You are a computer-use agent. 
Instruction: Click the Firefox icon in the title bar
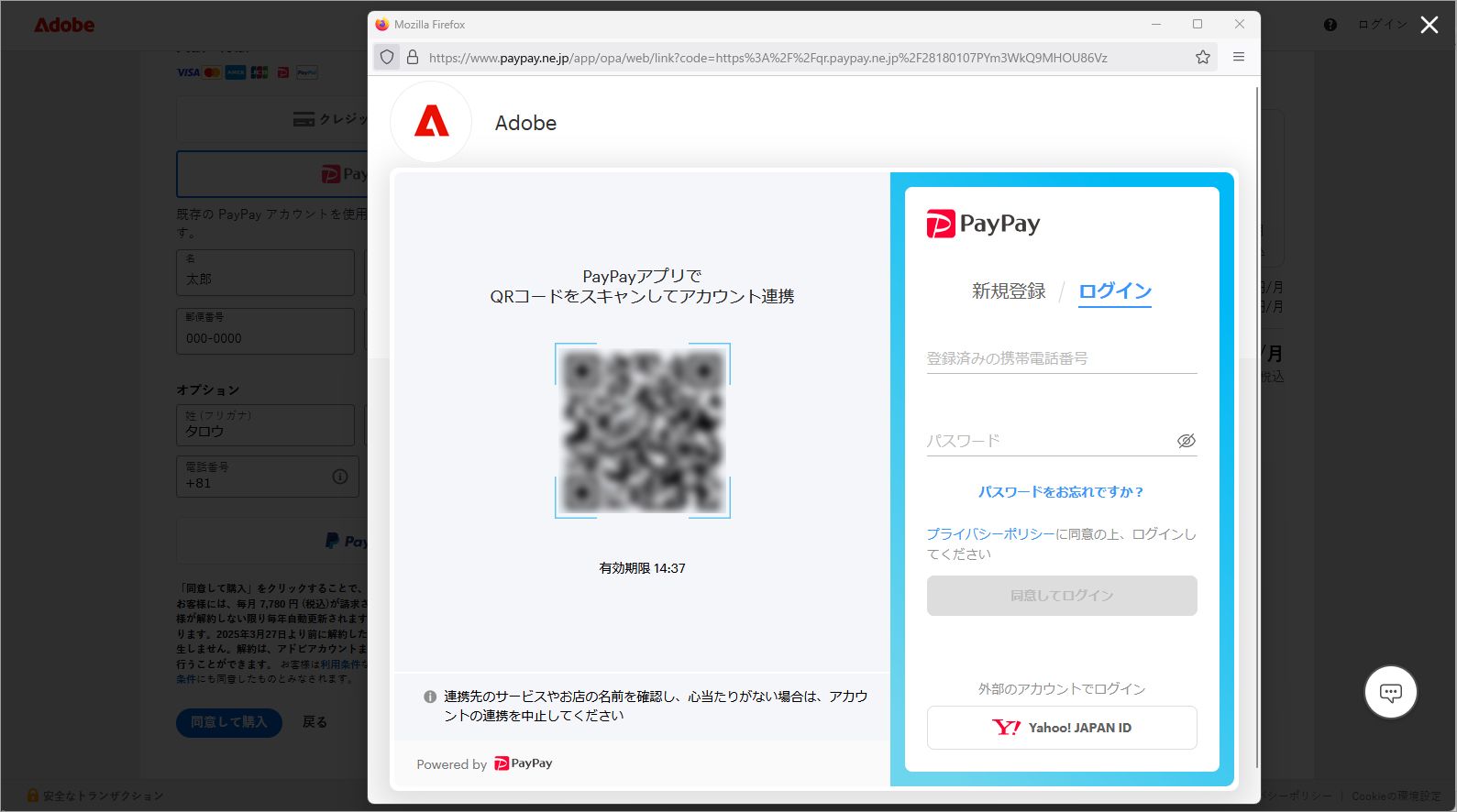(x=382, y=25)
